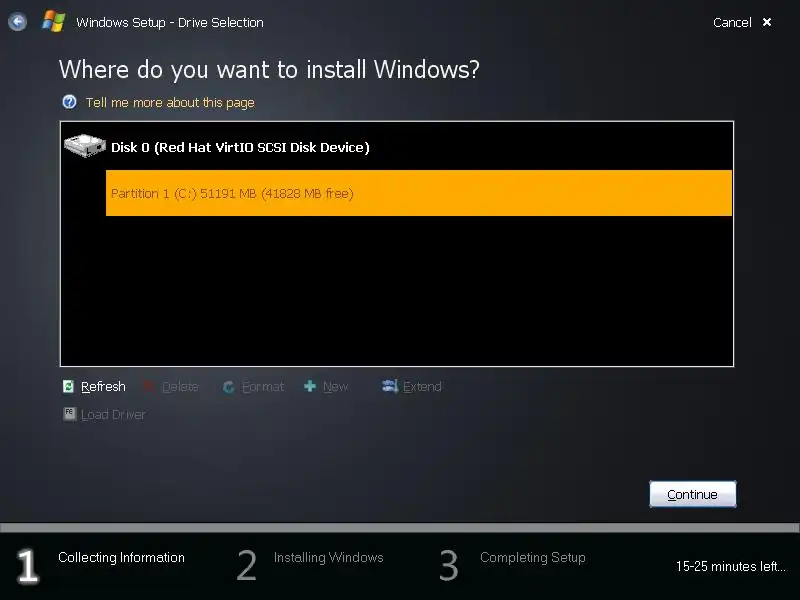Click the green Refresh icon
The height and width of the screenshot is (600, 800).
(x=68, y=386)
